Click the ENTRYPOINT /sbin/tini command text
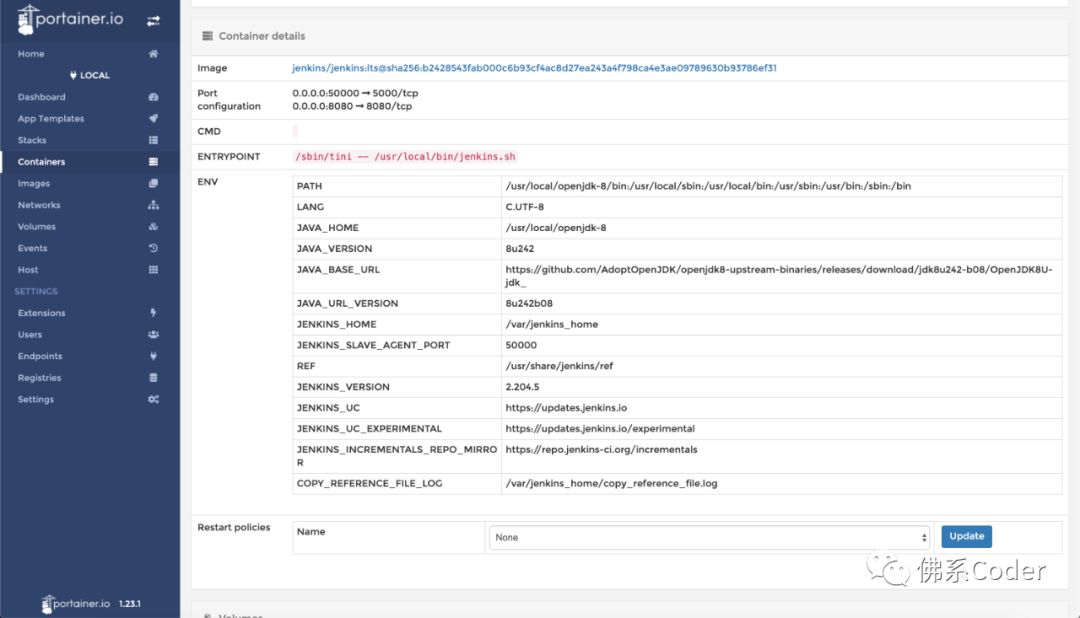1080x618 pixels. (405, 156)
